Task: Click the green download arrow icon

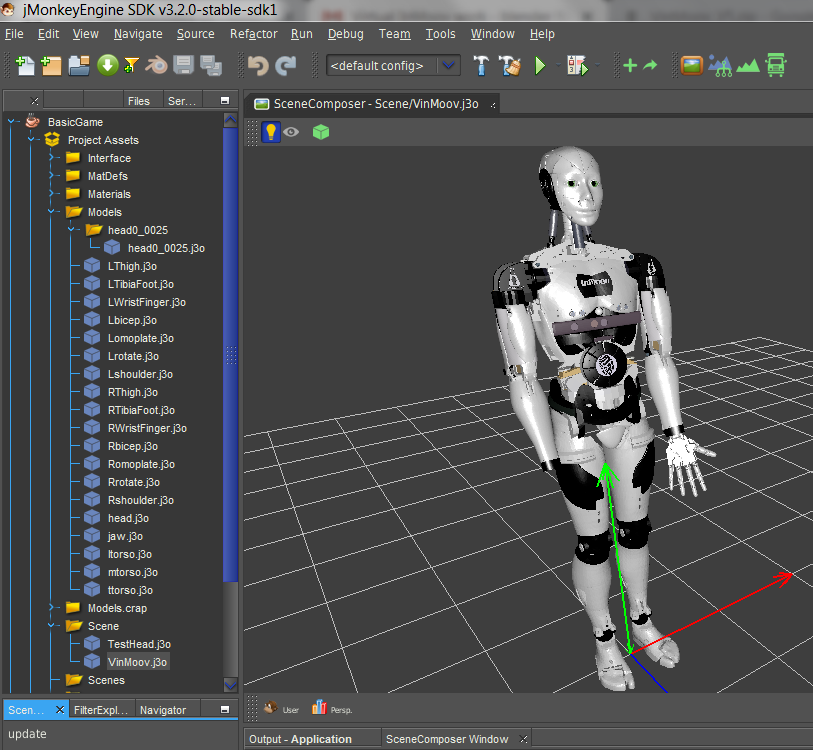Action: [x=107, y=65]
